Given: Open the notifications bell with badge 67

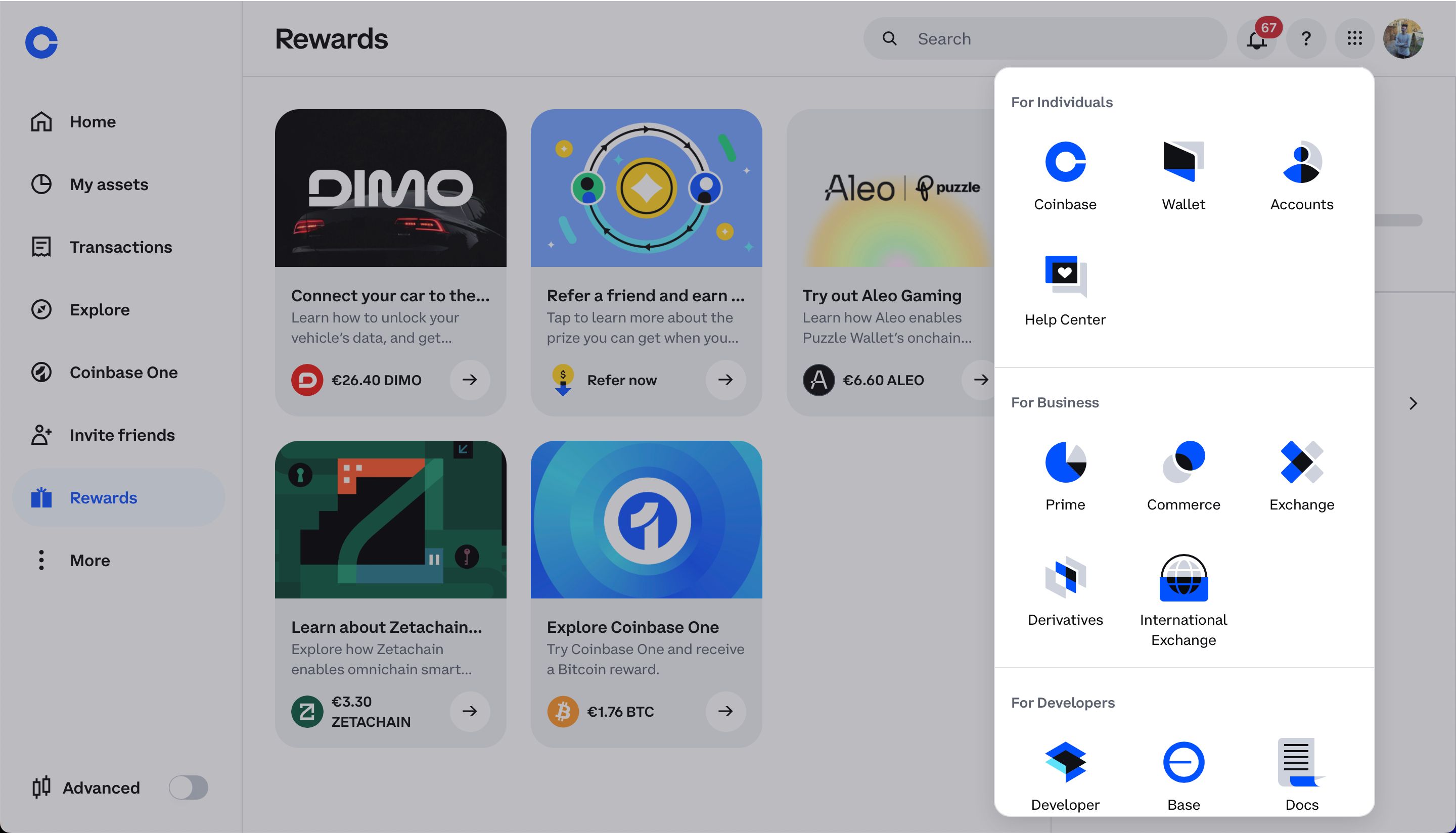Looking at the screenshot, I should tap(1257, 39).
